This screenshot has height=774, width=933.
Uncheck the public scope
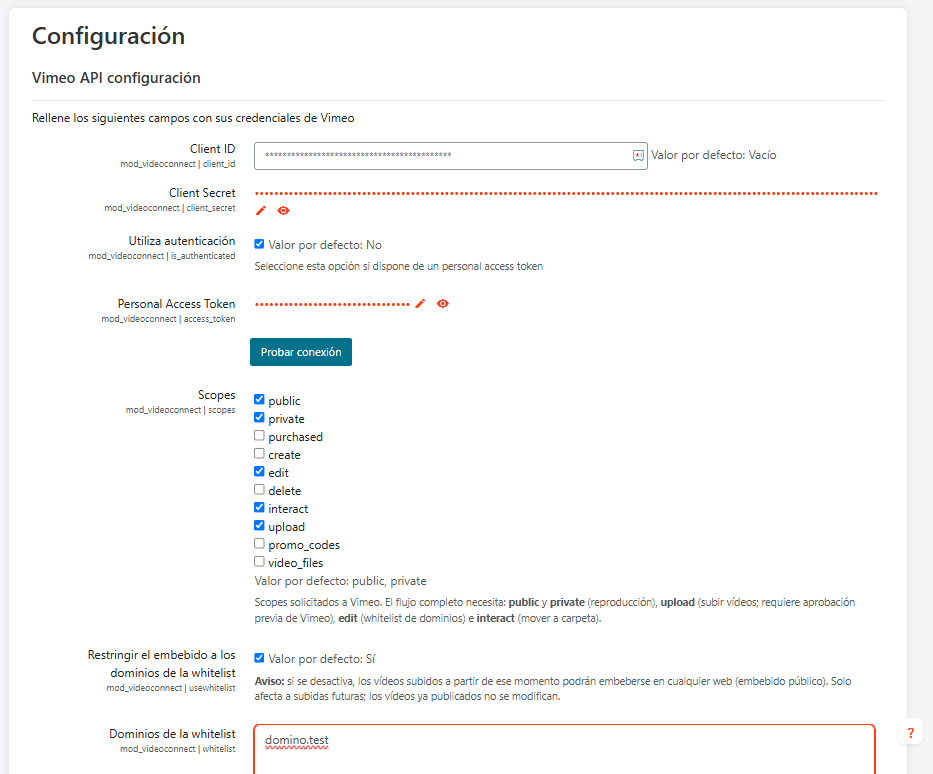click(x=259, y=399)
